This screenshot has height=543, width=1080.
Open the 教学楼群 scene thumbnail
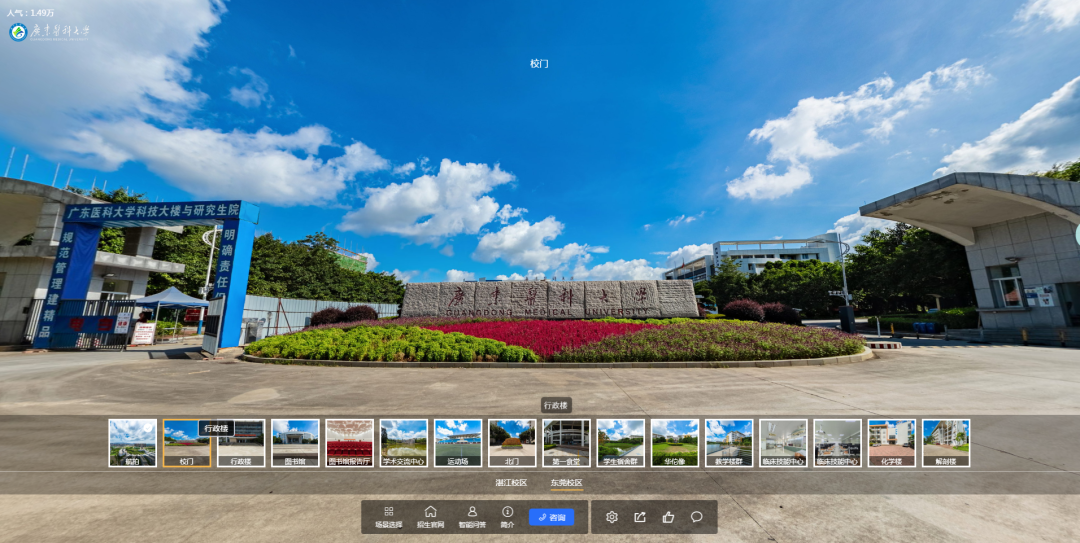tap(729, 443)
